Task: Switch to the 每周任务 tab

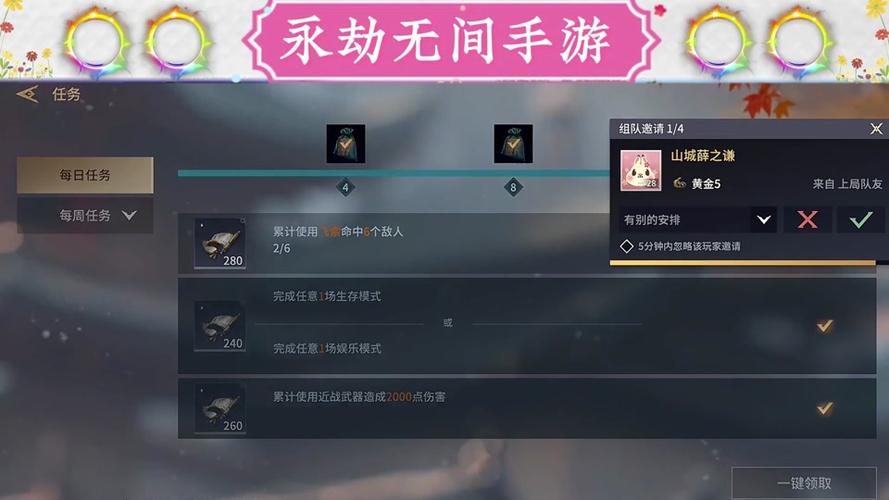Action: [85, 215]
